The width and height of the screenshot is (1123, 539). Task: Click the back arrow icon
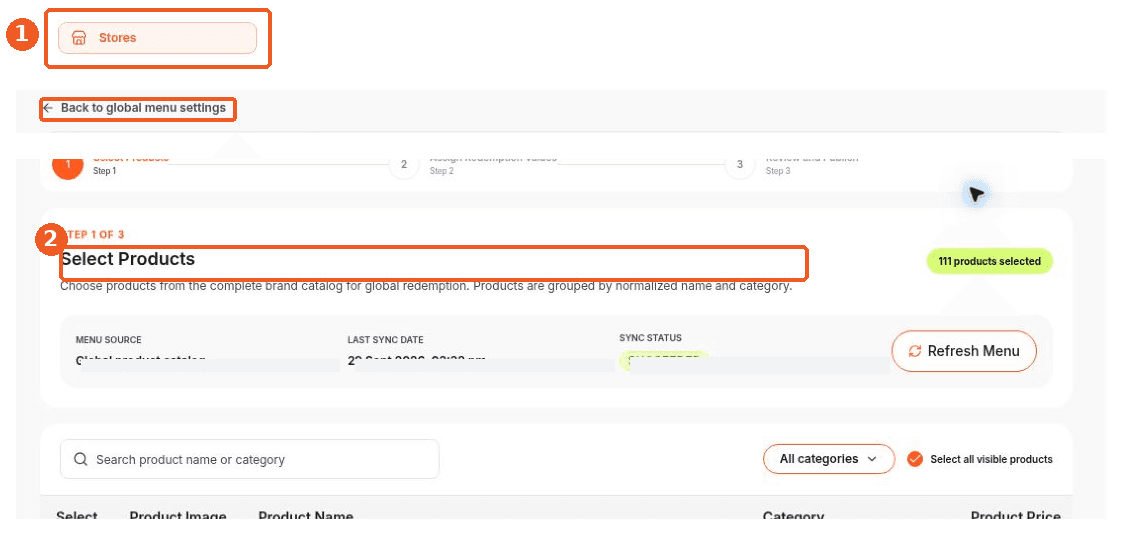coord(48,109)
